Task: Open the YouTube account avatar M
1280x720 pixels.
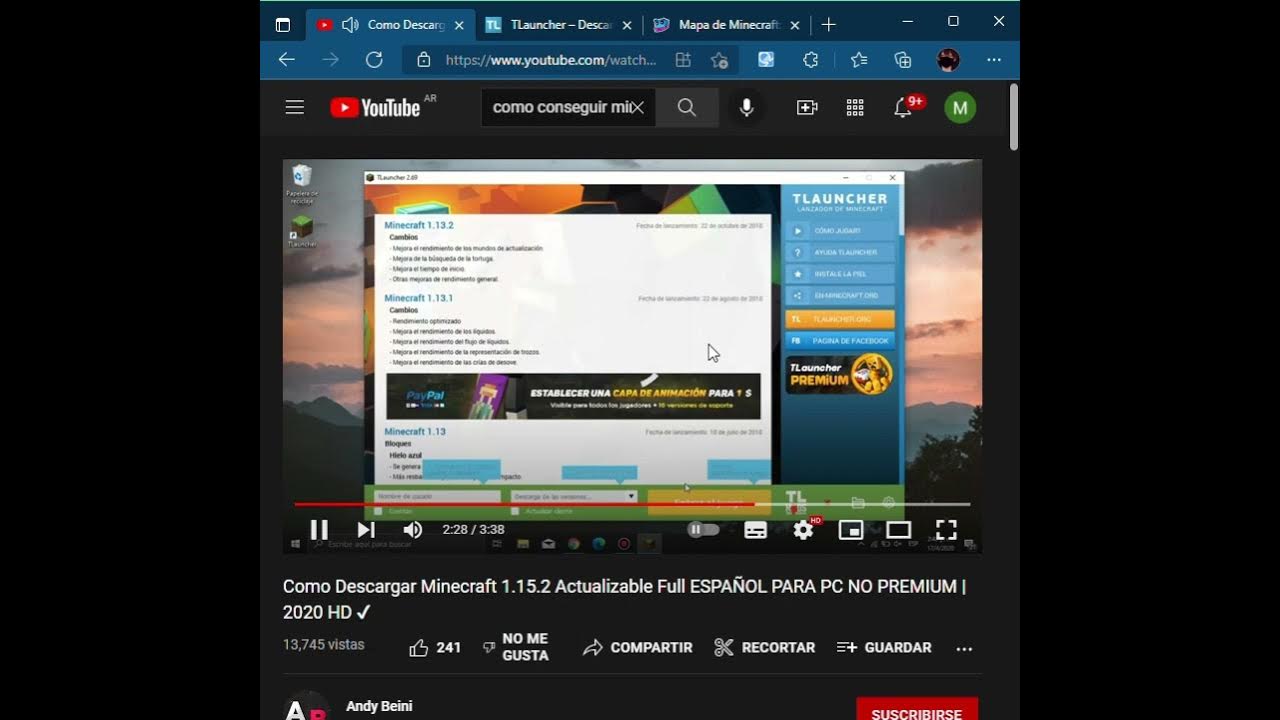Action: coord(960,107)
